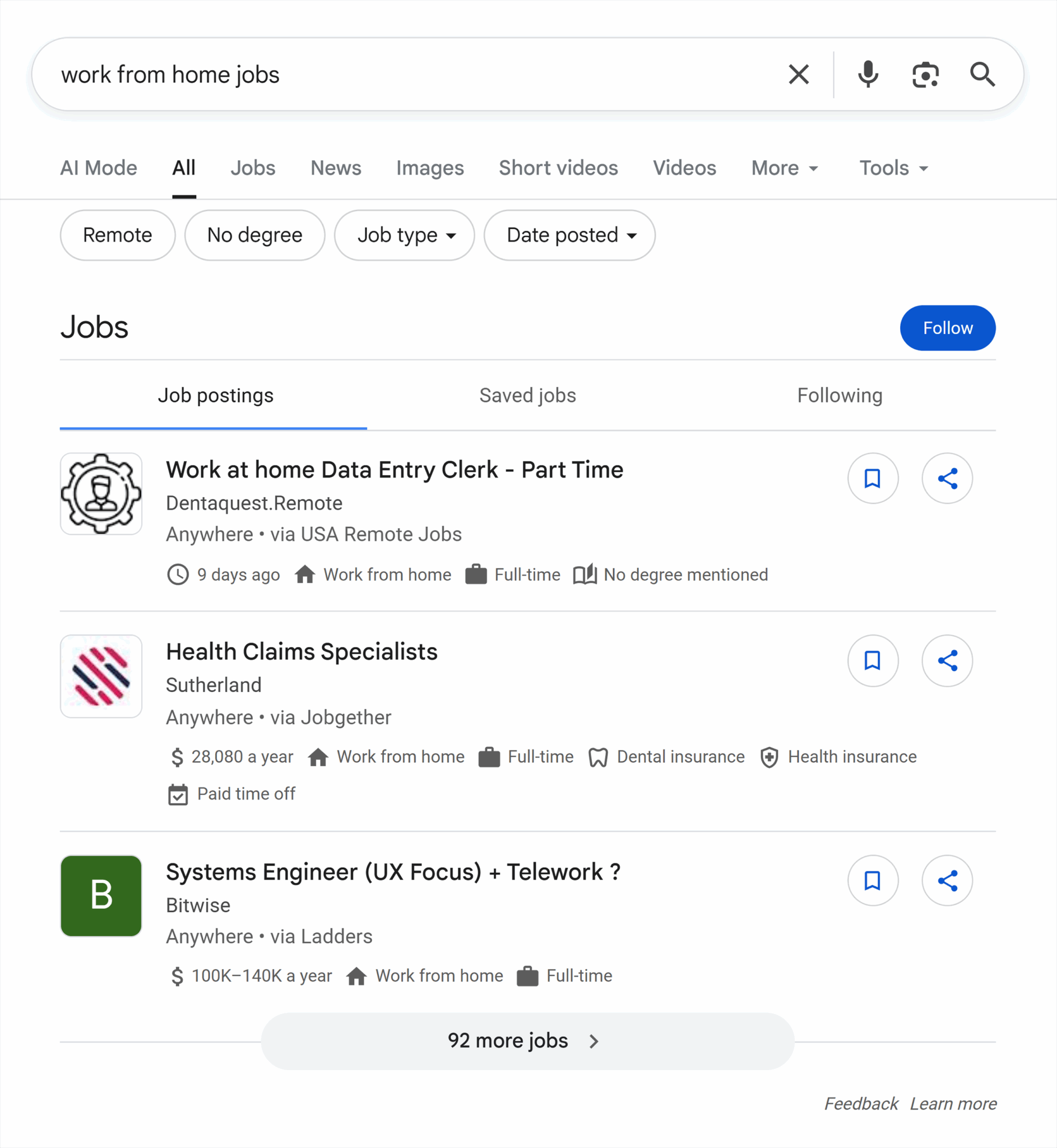The height and width of the screenshot is (1148, 1057).
Task: Open the More search categories dropdown
Action: coord(784,168)
